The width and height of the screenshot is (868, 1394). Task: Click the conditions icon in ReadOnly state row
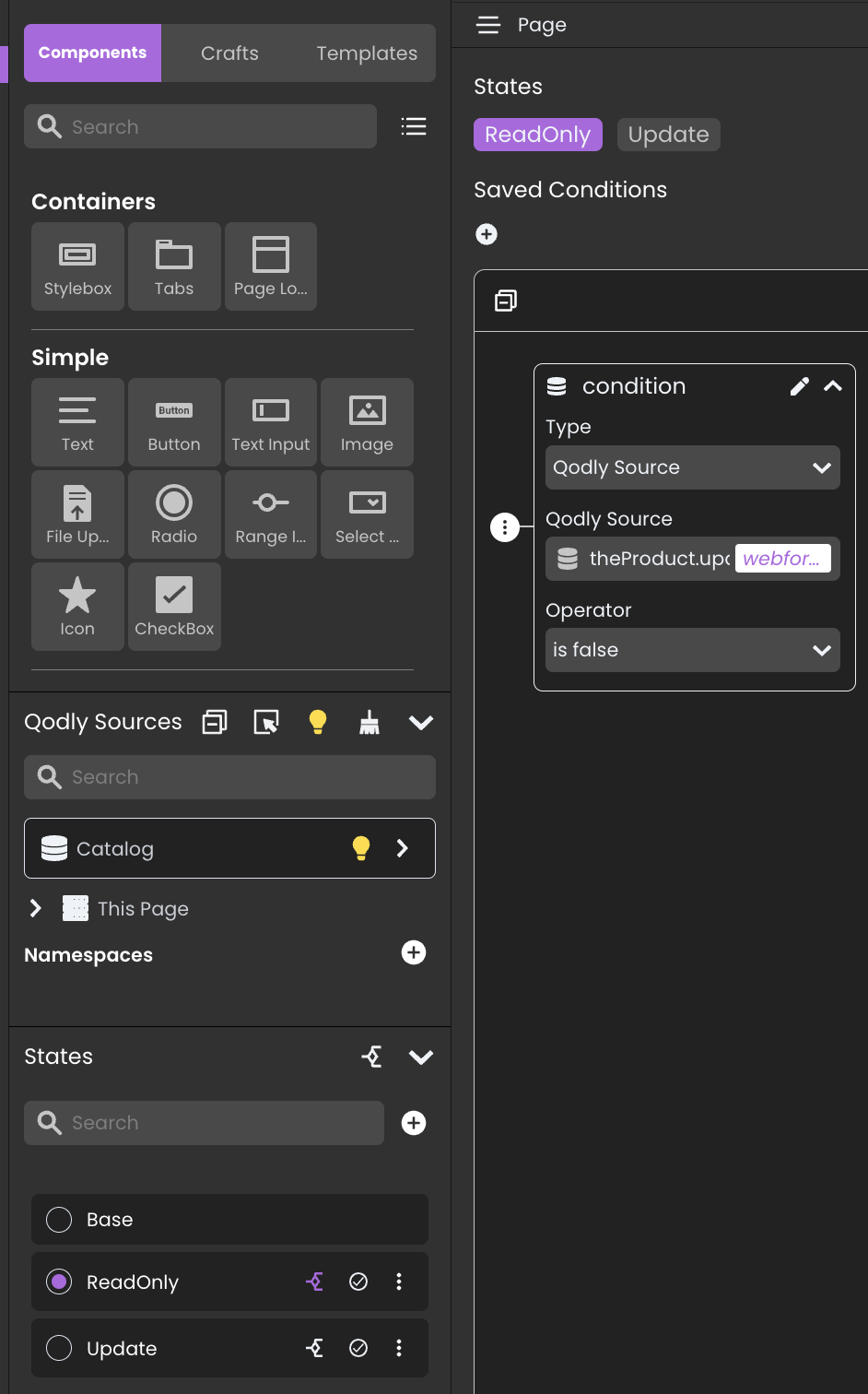[314, 1282]
